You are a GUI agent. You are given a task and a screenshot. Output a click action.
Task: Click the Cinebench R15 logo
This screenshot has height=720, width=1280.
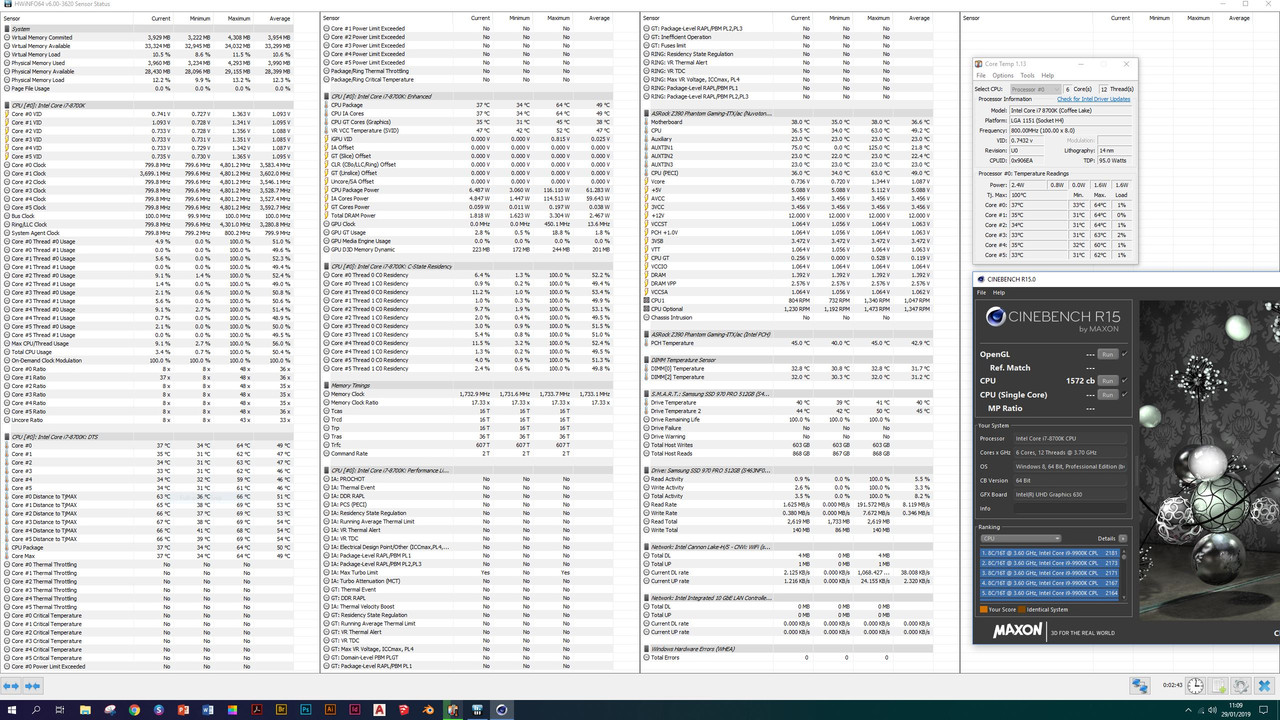(996, 316)
